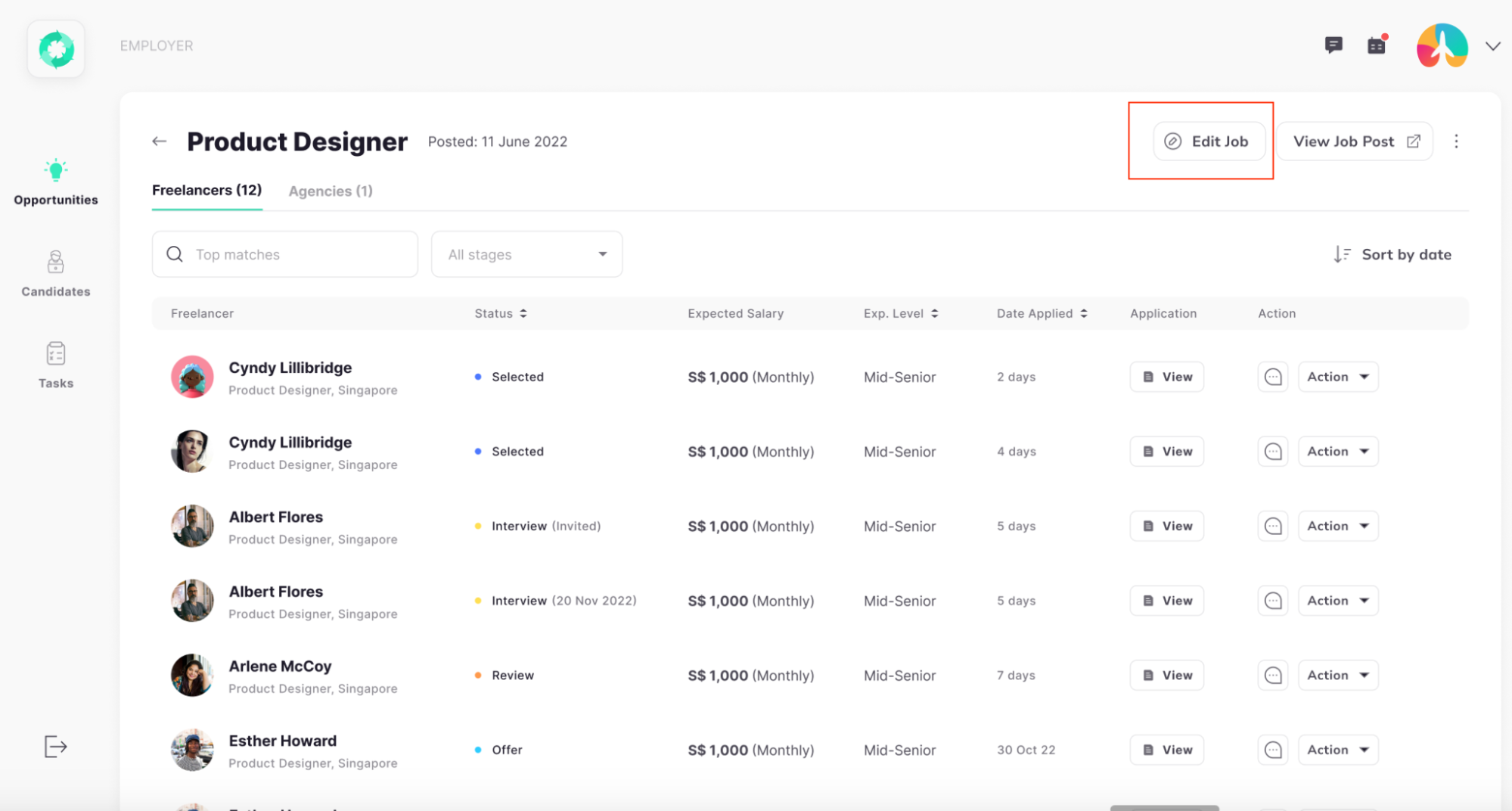Open View Job Post link
The image size is (1512, 811).
[x=1355, y=141]
